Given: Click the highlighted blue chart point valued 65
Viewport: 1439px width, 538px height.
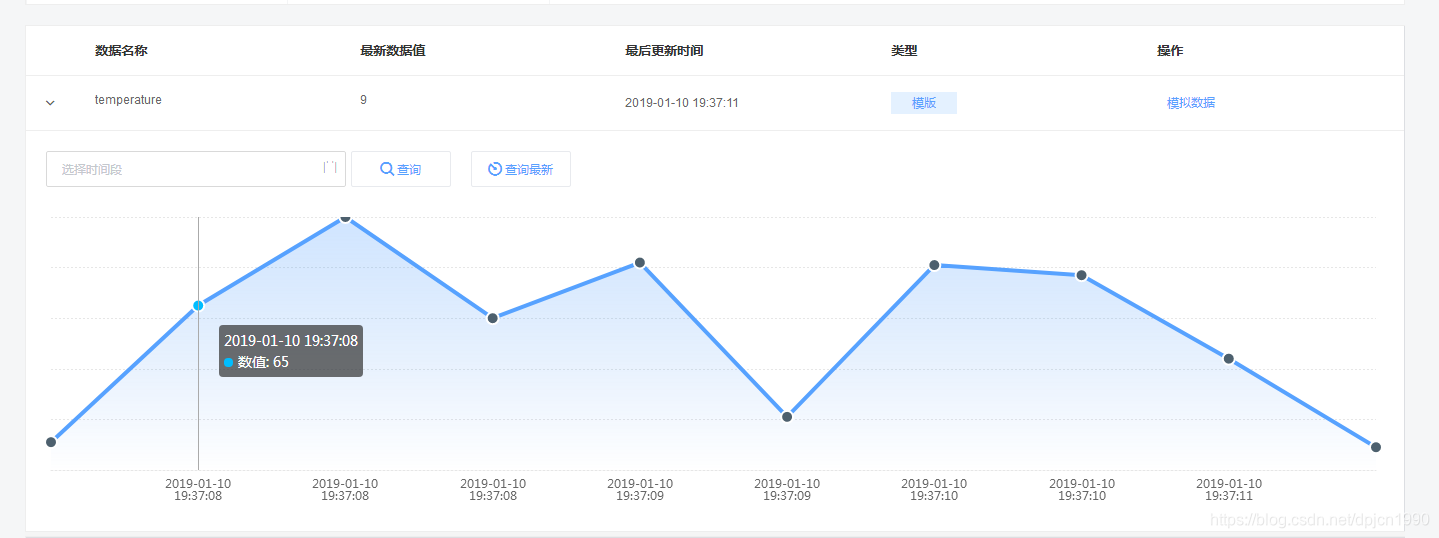Looking at the screenshot, I should 198,305.
